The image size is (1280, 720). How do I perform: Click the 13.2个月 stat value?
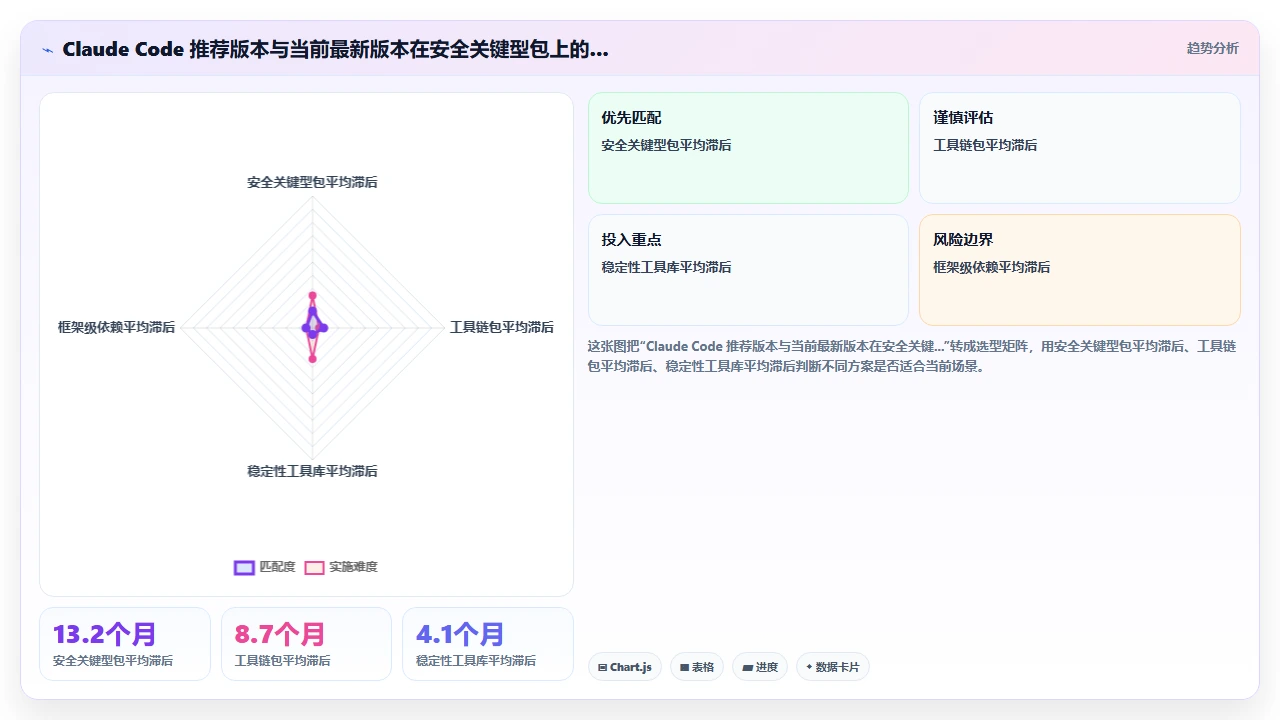pos(105,634)
